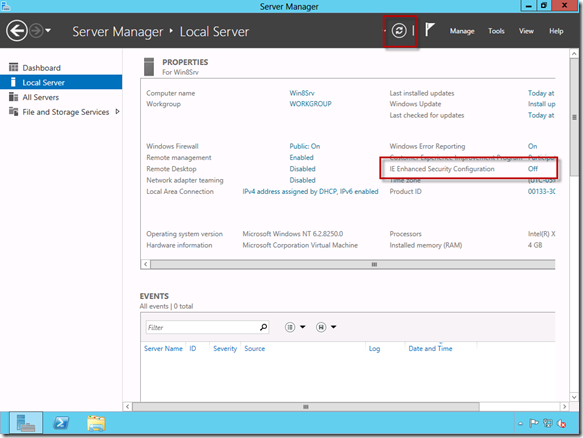Open the Tools menu
The height and width of the screenshot is (438, 583).
[x=496, y=31]
